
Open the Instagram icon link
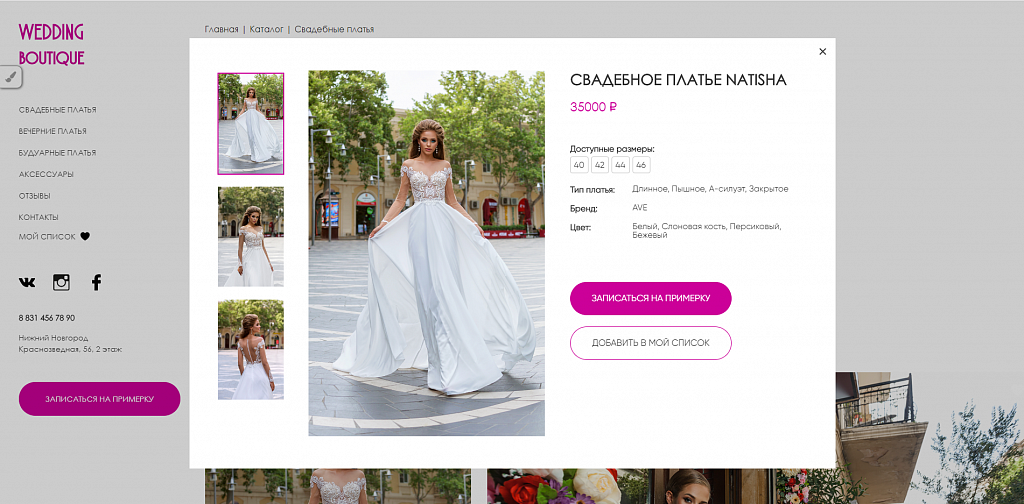[61, 282]
